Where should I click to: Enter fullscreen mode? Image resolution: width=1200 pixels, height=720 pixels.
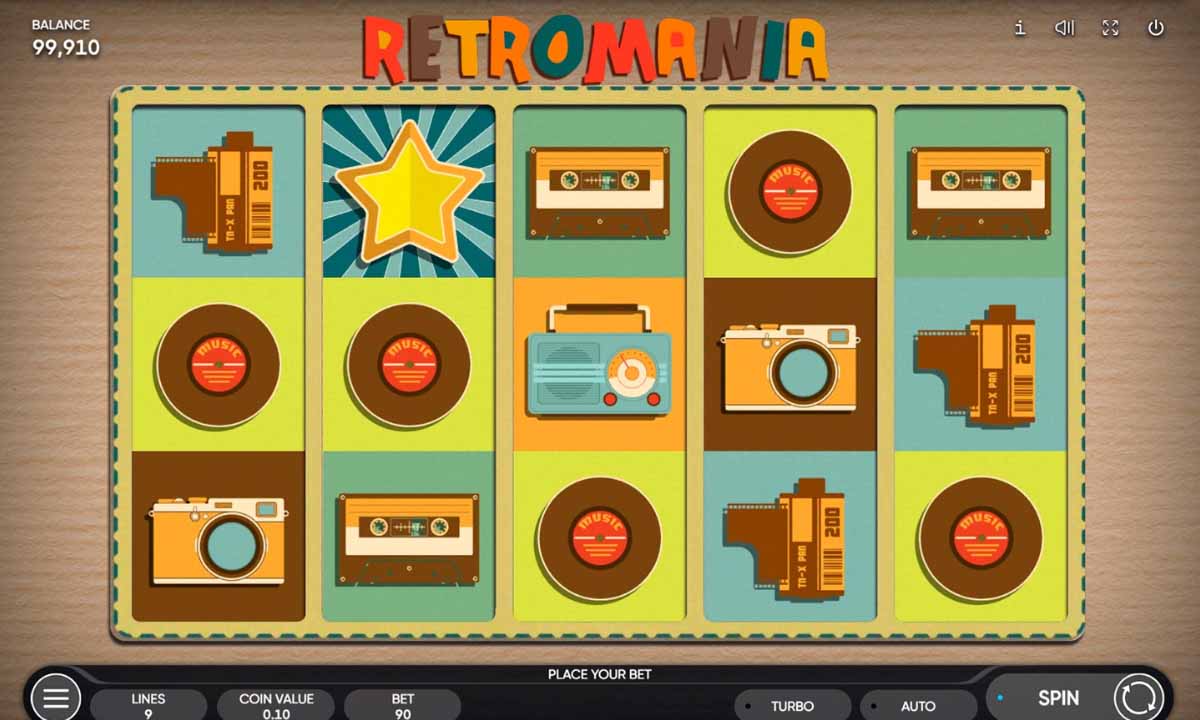pyautogui.click(x=1110, y=28)
